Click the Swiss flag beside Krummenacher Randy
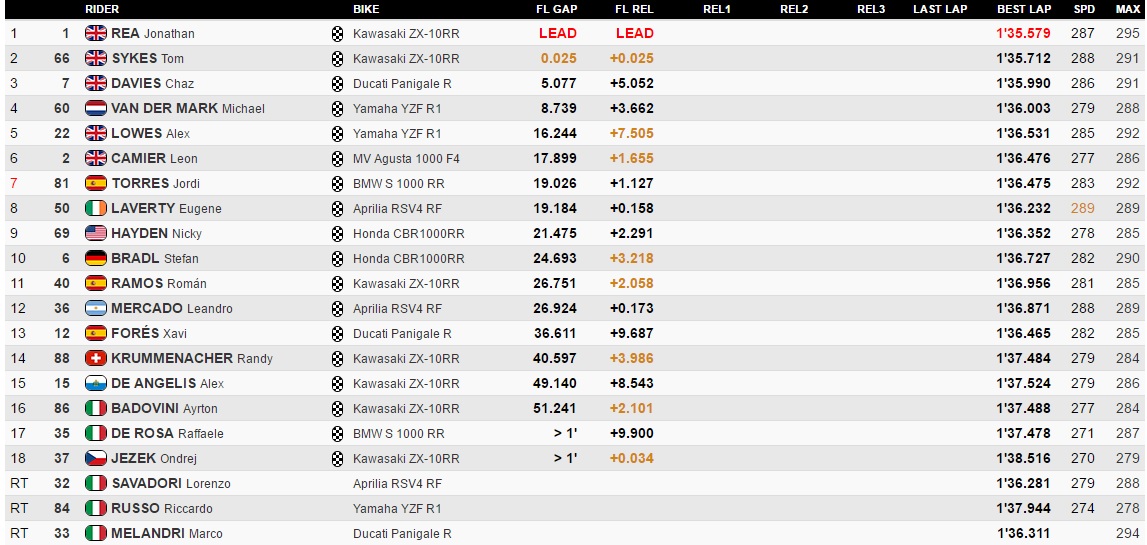The width and height of the screenshot is (1147, 545). click(96, 358)
